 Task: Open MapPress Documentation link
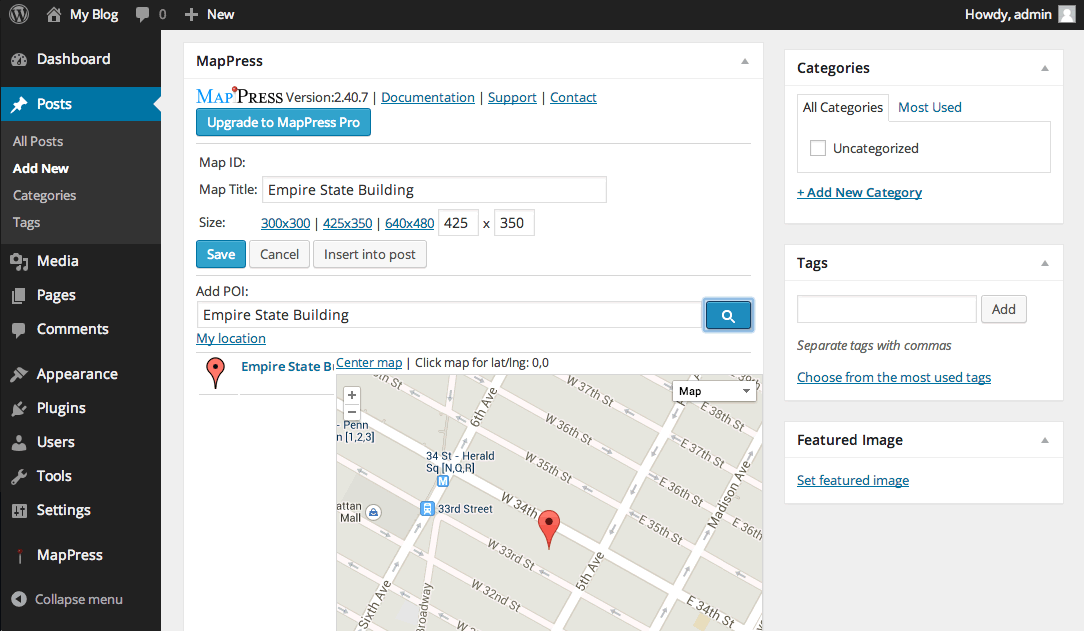[428, 97]
